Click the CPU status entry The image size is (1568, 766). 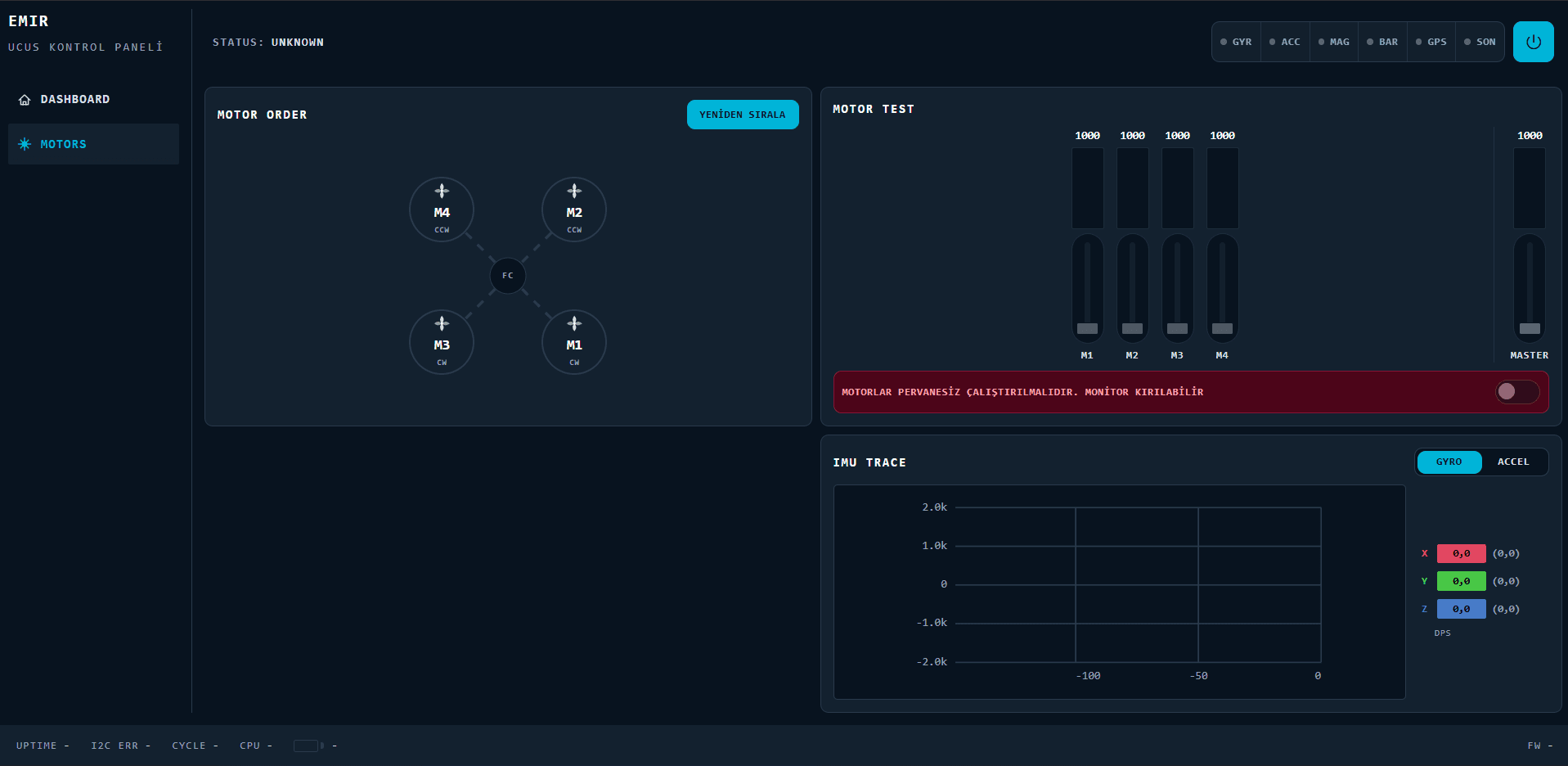point(256,746)
